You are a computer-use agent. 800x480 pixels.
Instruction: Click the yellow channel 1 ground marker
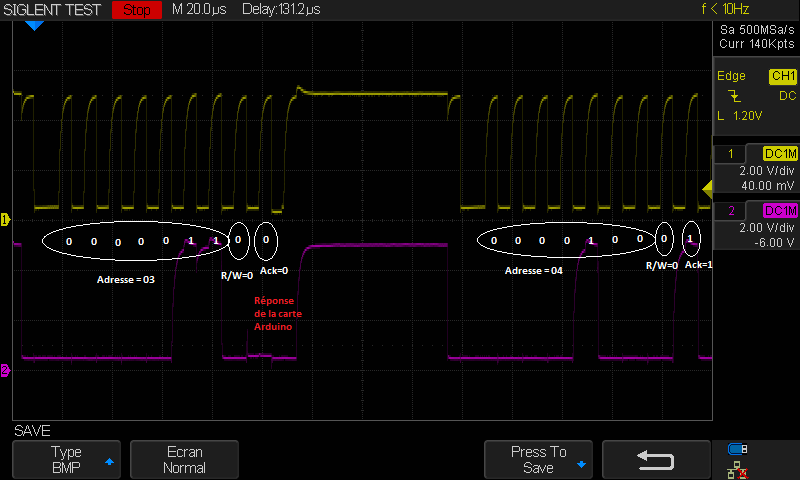(x=5, y=219)
